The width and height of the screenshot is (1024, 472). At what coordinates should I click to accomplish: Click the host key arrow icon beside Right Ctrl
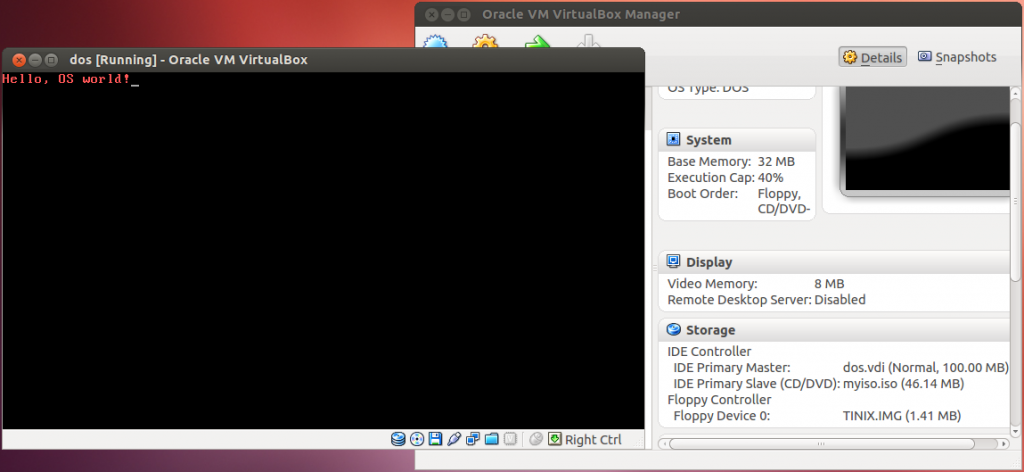point(554,439)
